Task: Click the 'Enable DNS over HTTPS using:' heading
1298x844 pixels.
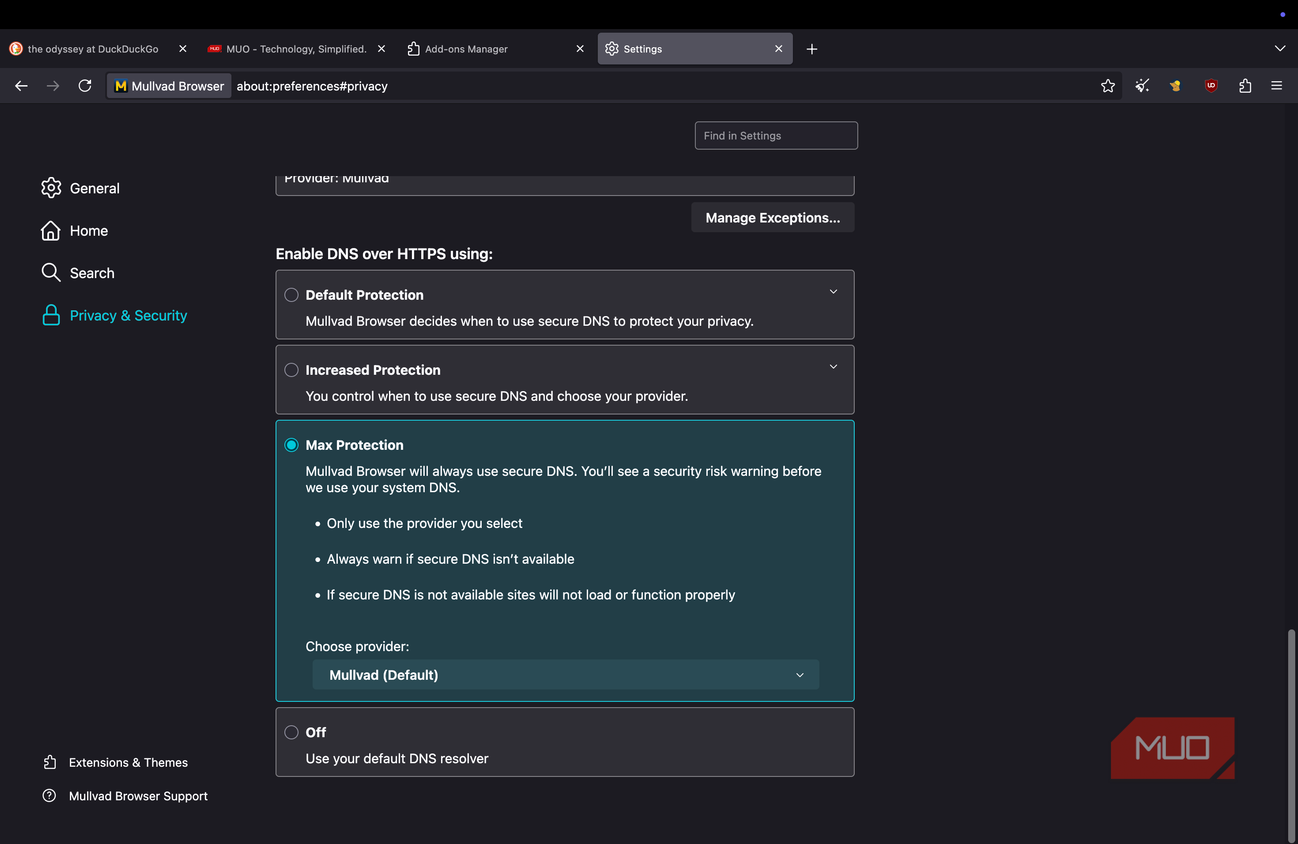Action: point(384,254)
